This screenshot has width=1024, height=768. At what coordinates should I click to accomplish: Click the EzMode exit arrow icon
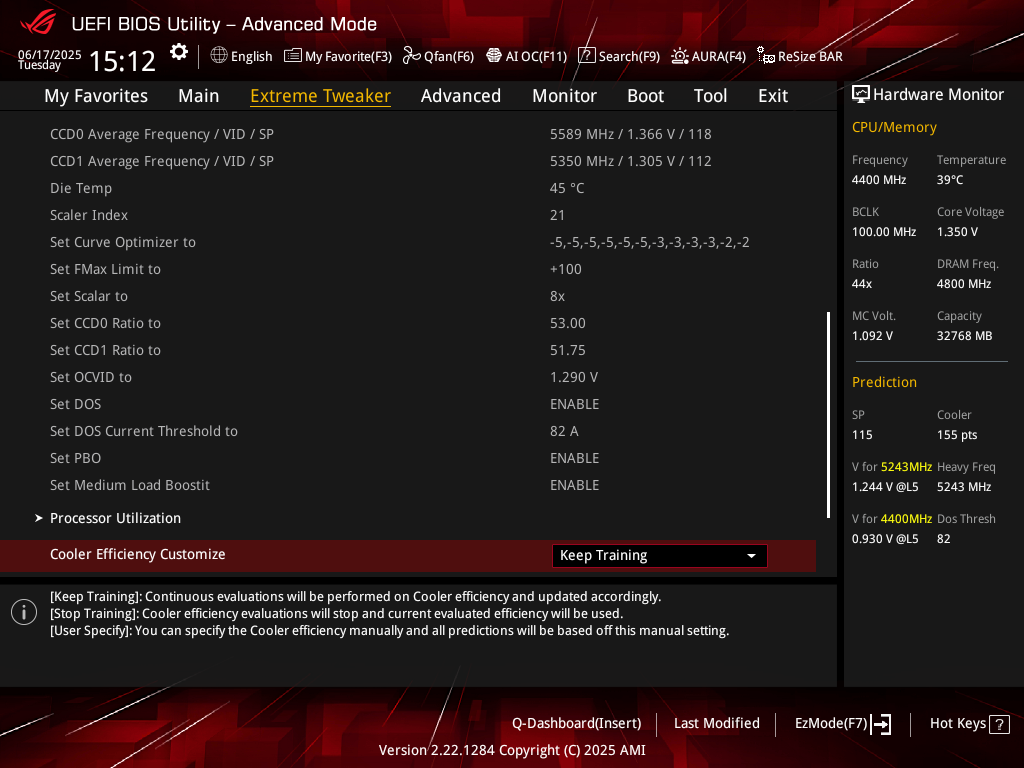pyautogui.click(x=881, y=724)
